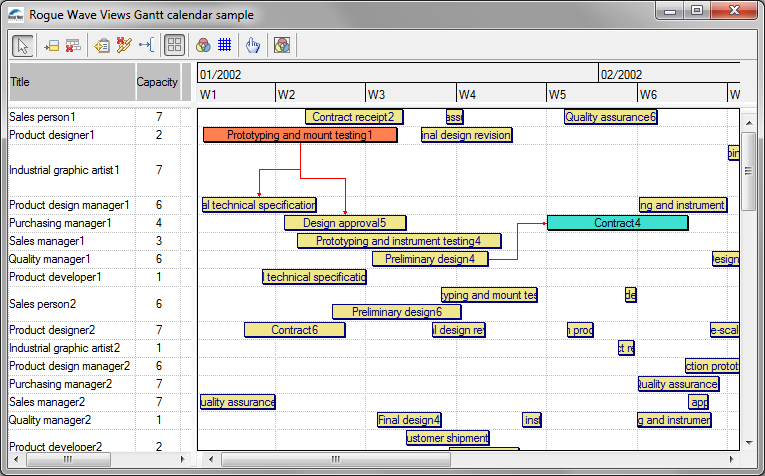Viewport: 765px width, 476px height.
Task: Click the add row toolbar icon
Action: point(51,45)
